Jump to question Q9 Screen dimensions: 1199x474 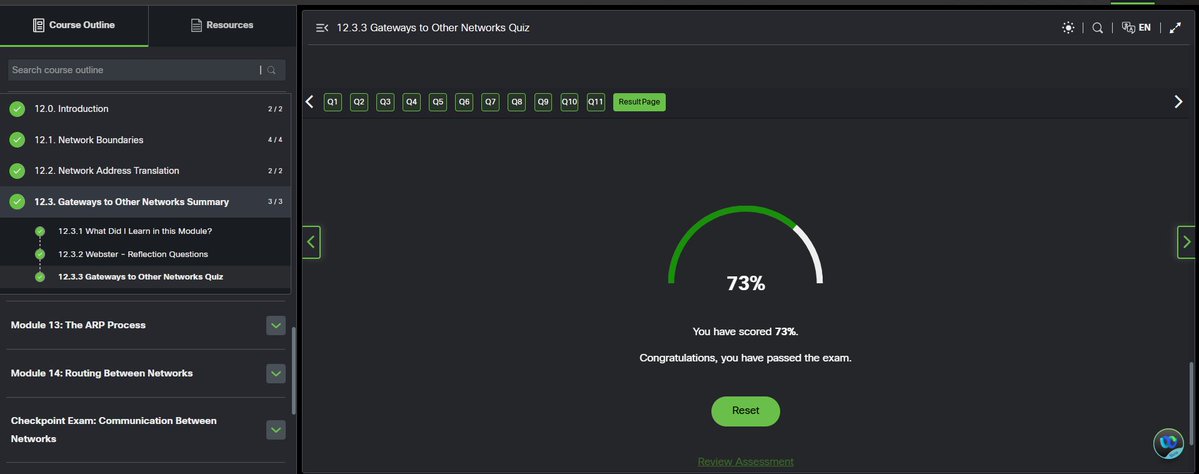point(543,102)
